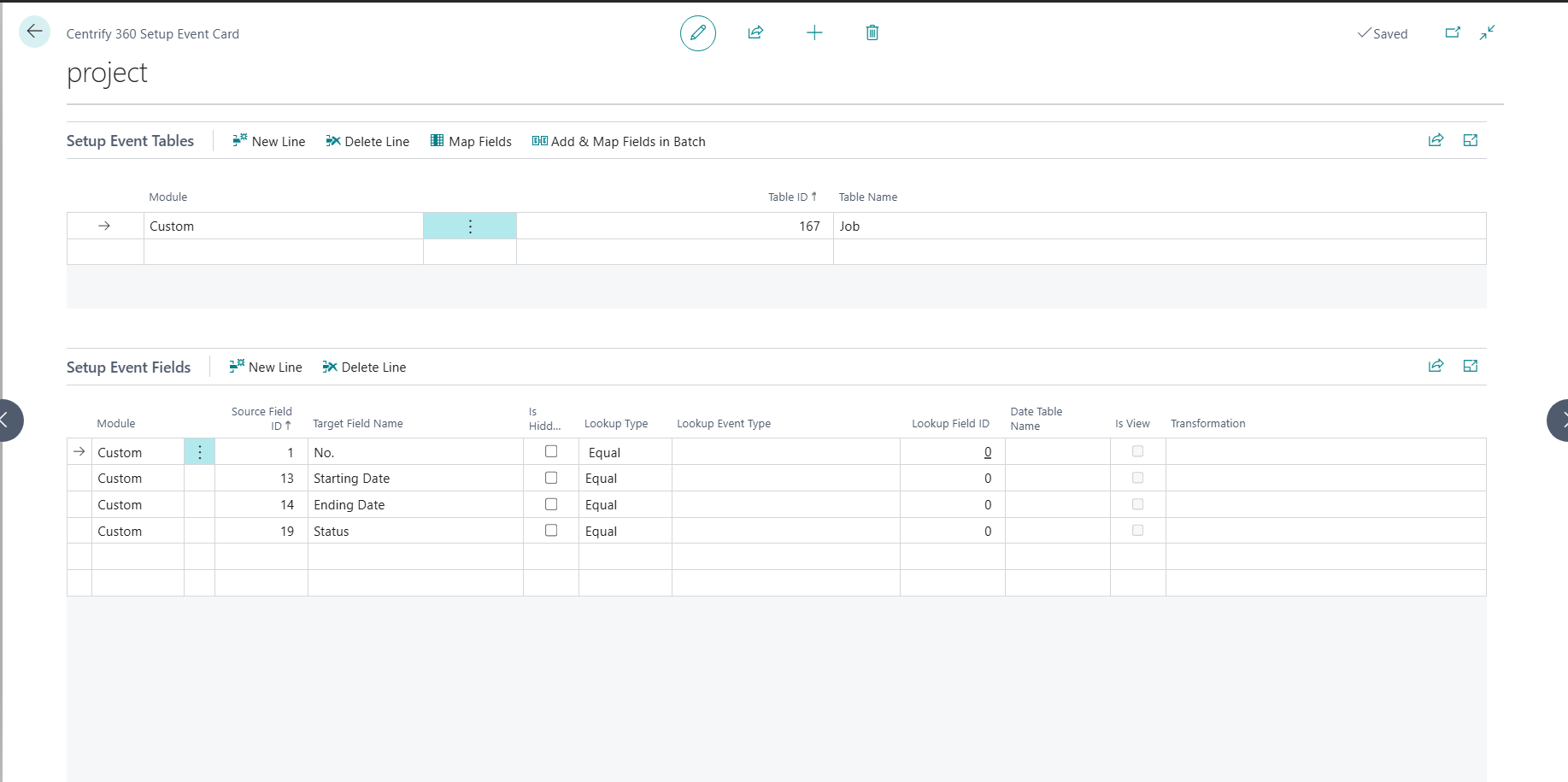Image resolution: width=1568 pixels, height=782 pixels.
Task: Sort by the Table ID column header
Action: pos(792,197)
